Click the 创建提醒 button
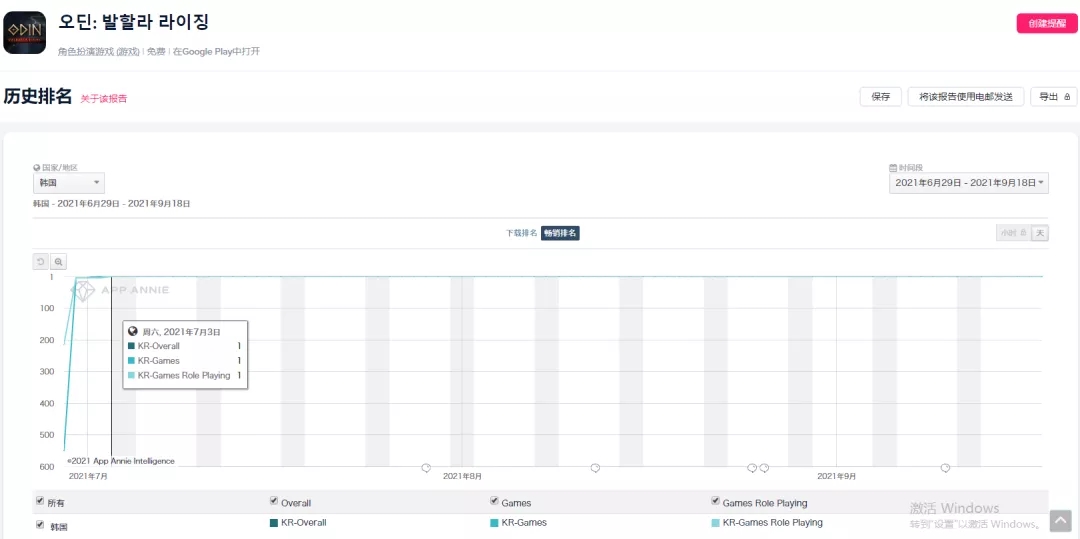1080x539 pixels. coord(1047,23)
